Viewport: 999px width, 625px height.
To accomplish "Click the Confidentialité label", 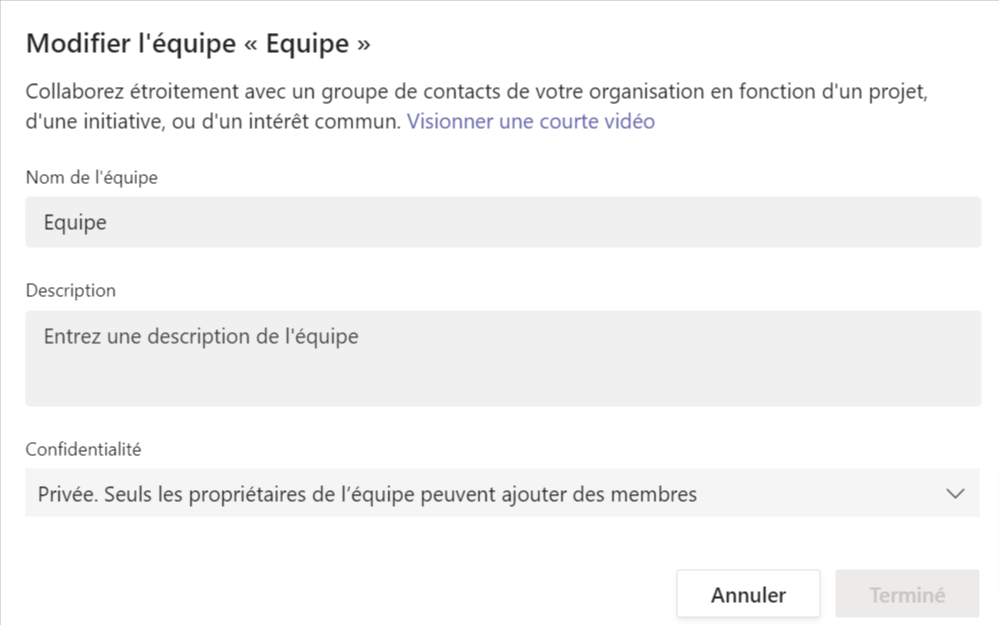I will click(x=83, y=449).
